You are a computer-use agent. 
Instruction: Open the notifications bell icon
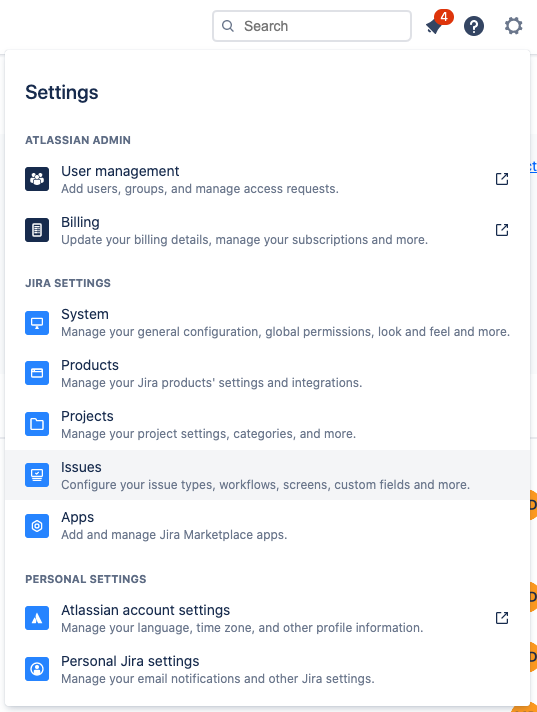[434, 27]
